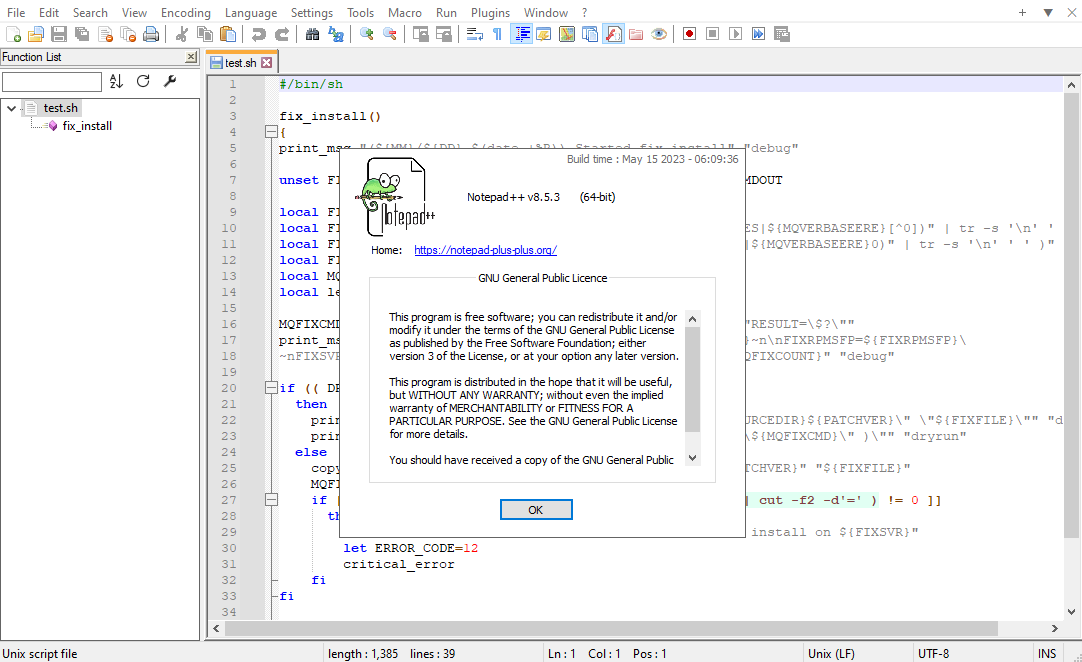Viewport: 1082px width, 662px height.
Task: Click the Undo arrow icon
Action: click(259, 35)
